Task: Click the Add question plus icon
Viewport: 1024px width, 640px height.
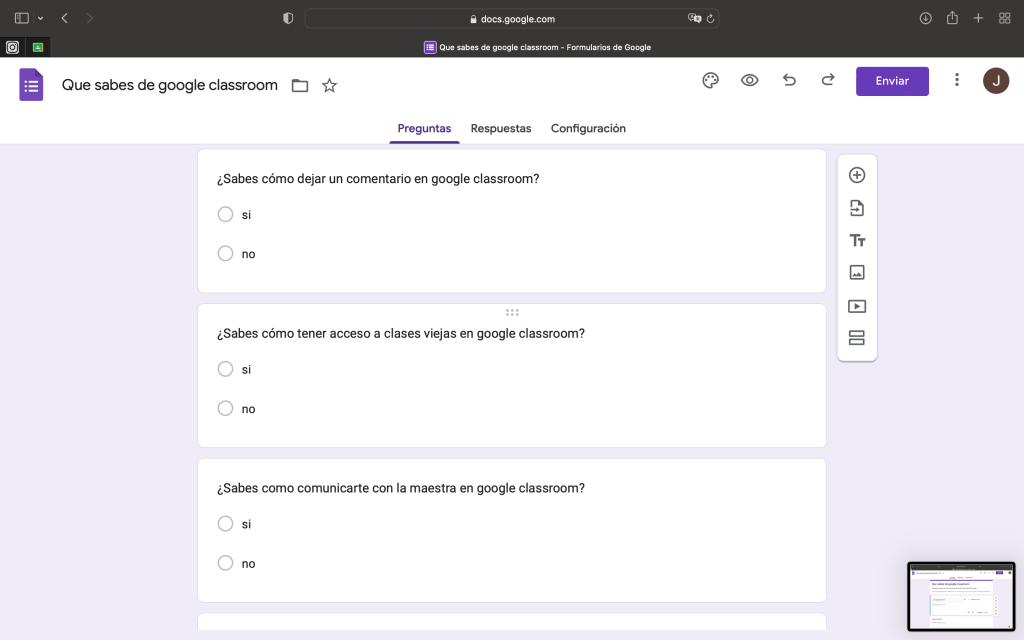Action: [x=856, y=175]
